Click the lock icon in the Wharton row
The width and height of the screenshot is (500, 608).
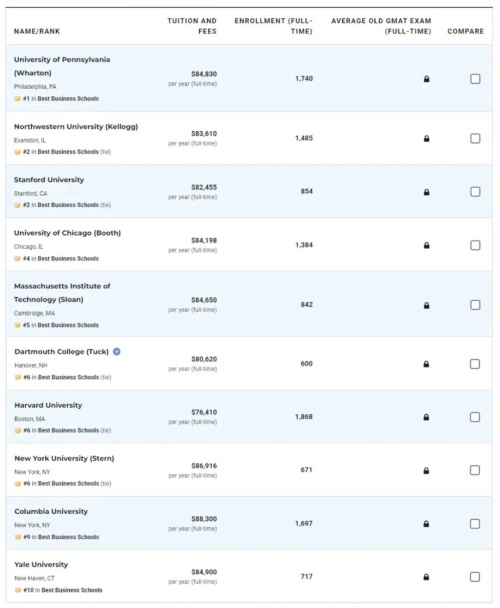point(426,79)
